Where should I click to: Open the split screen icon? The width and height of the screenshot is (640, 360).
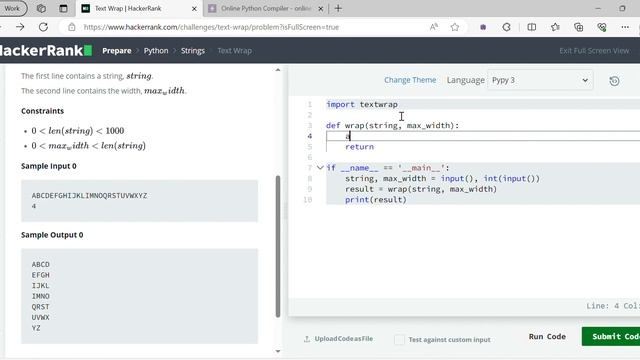(531, 27)
